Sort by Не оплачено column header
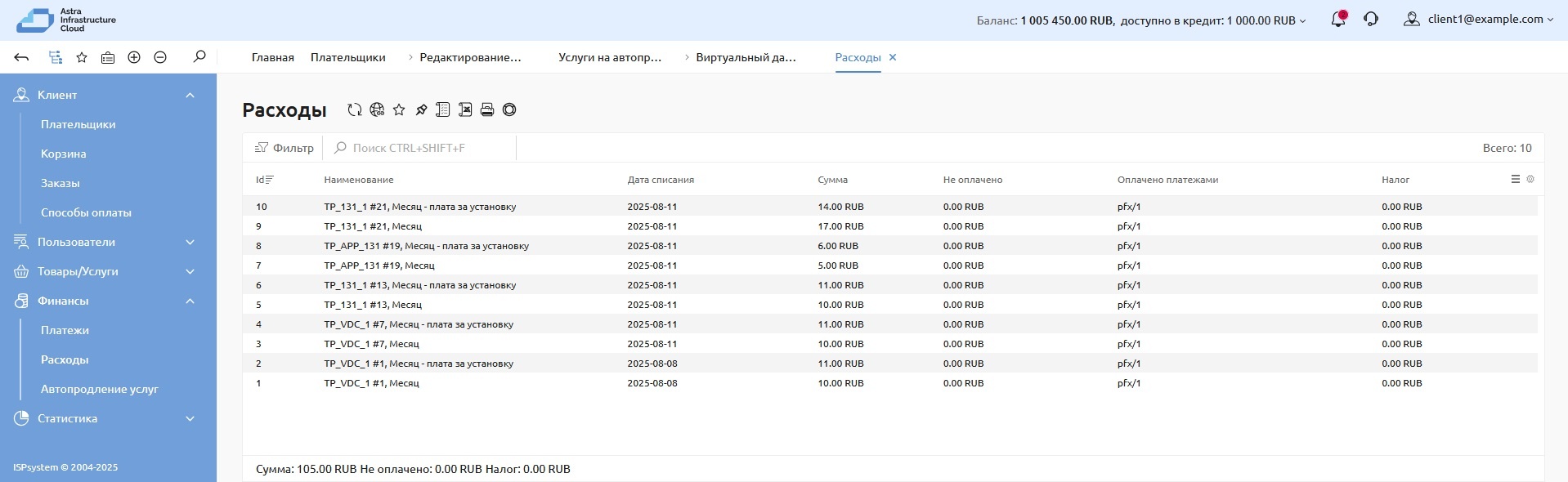 [972, 180]
